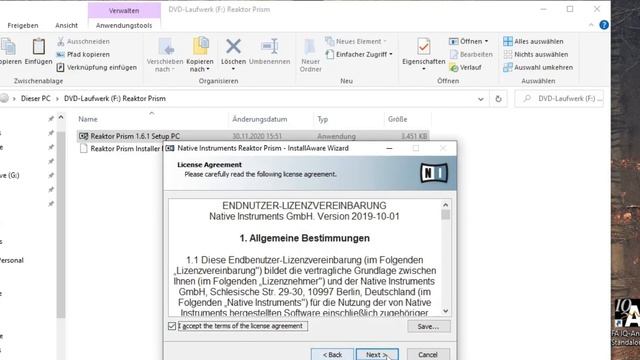Click Next button in installer
The height and width of the screenshot is (360, 640).
[377, 354]
